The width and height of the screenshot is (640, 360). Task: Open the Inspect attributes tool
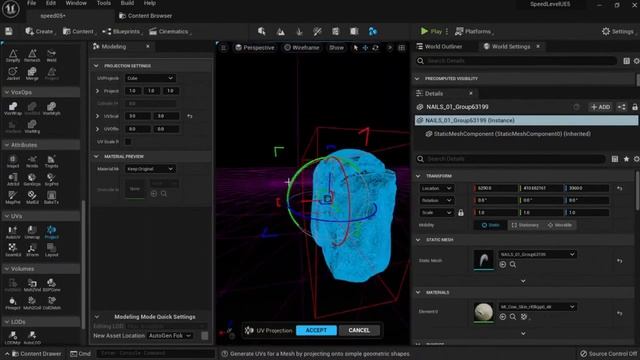[13, 162]
